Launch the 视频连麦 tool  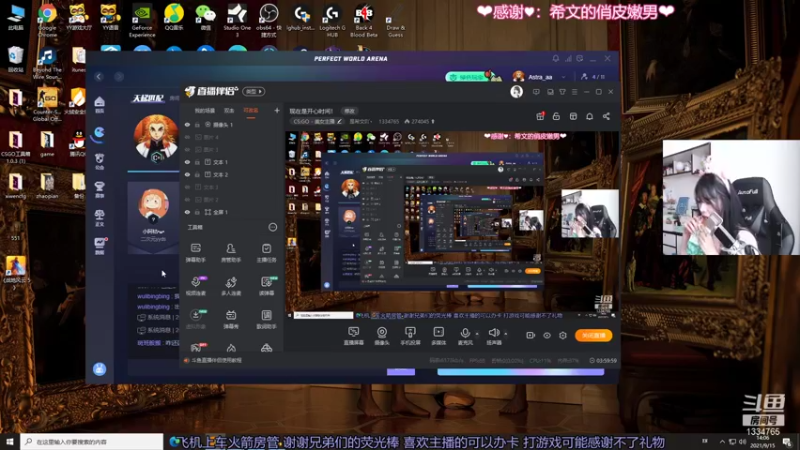point(195,285)
